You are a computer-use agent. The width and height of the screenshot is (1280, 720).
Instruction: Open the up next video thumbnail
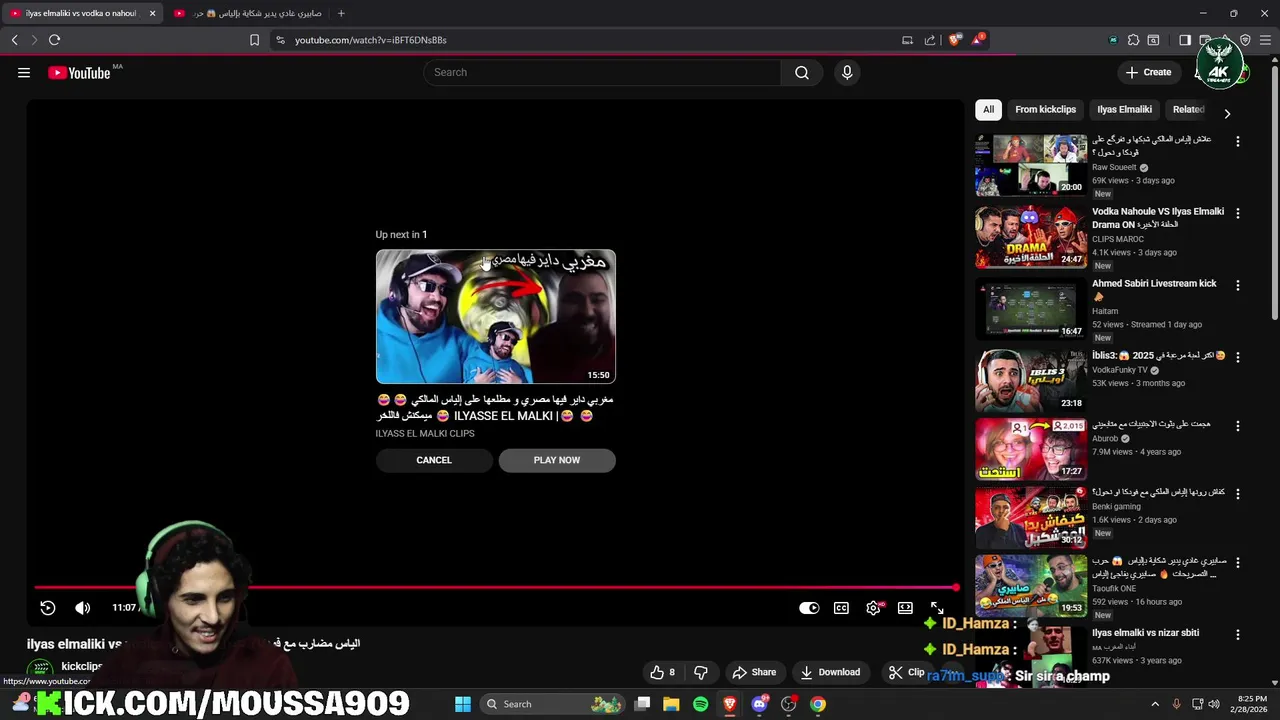496,316
